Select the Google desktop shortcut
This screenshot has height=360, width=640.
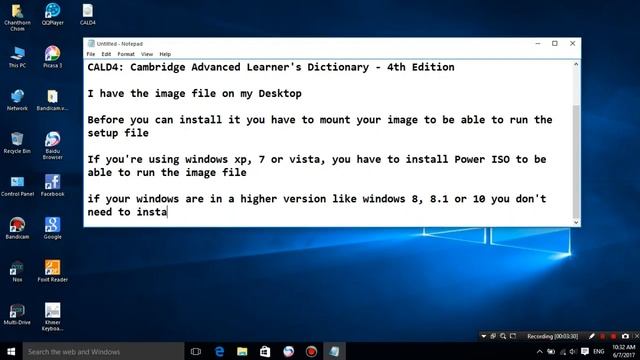[53, 229]
